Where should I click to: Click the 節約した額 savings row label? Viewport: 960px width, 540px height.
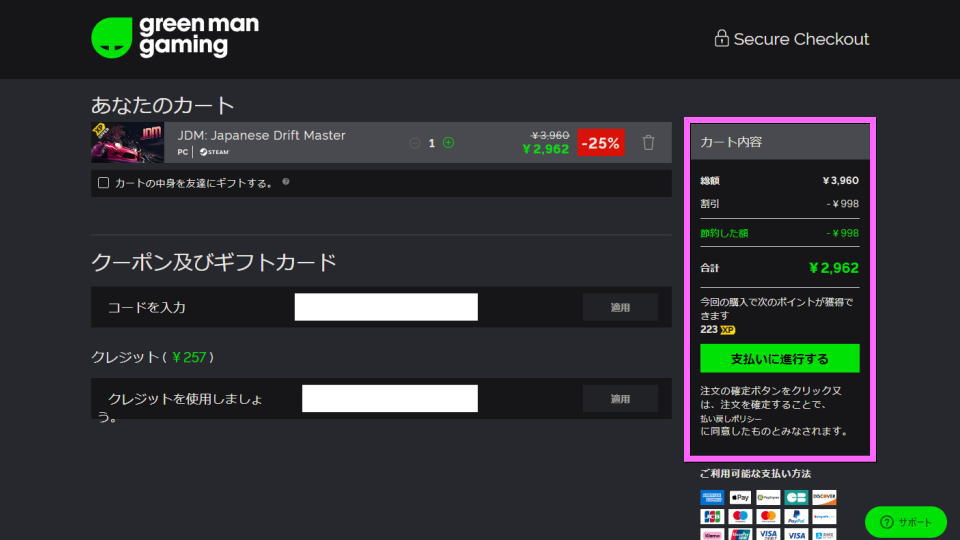pos(724,233)
